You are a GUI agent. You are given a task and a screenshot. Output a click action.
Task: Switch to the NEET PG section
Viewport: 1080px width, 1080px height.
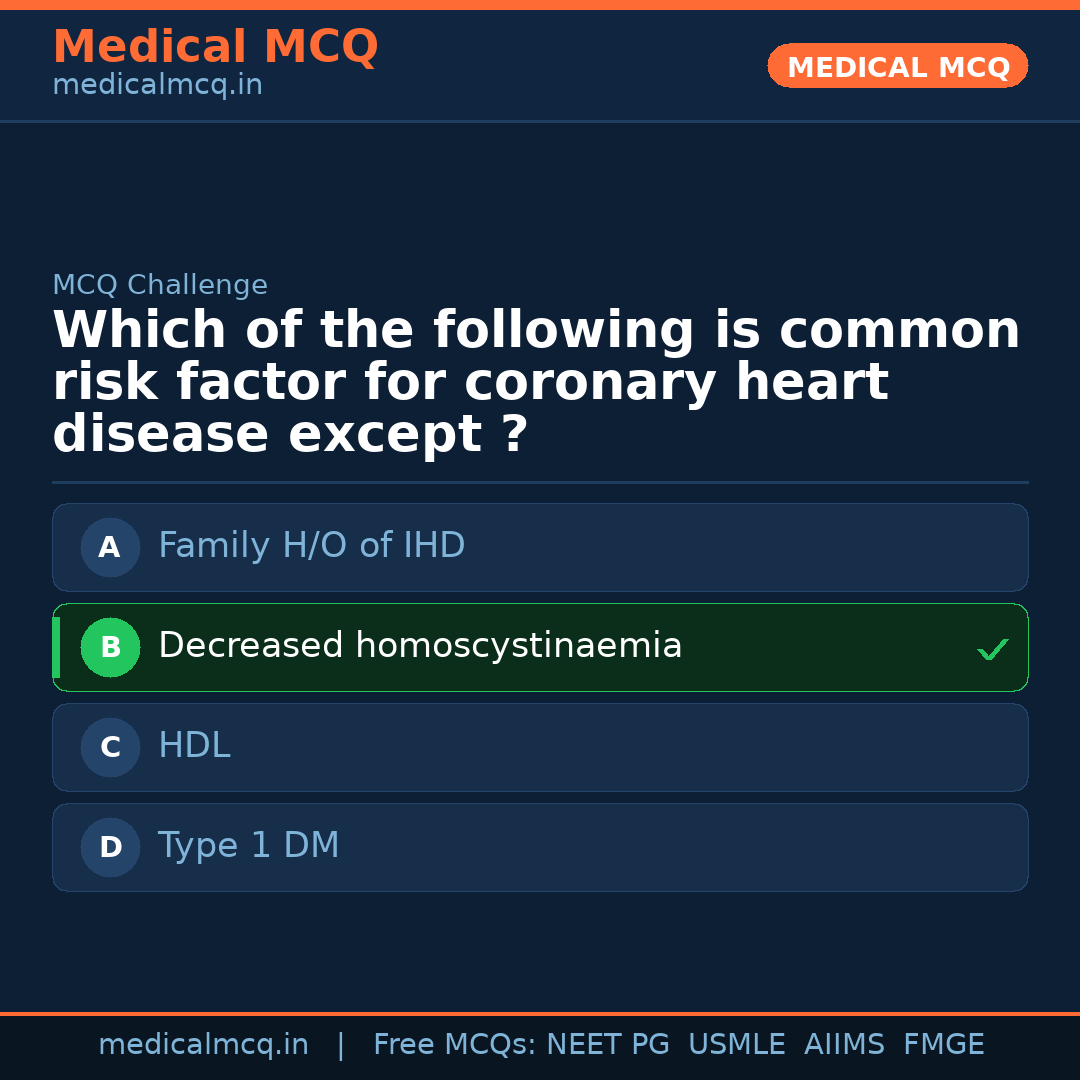tap(607, 1043)
